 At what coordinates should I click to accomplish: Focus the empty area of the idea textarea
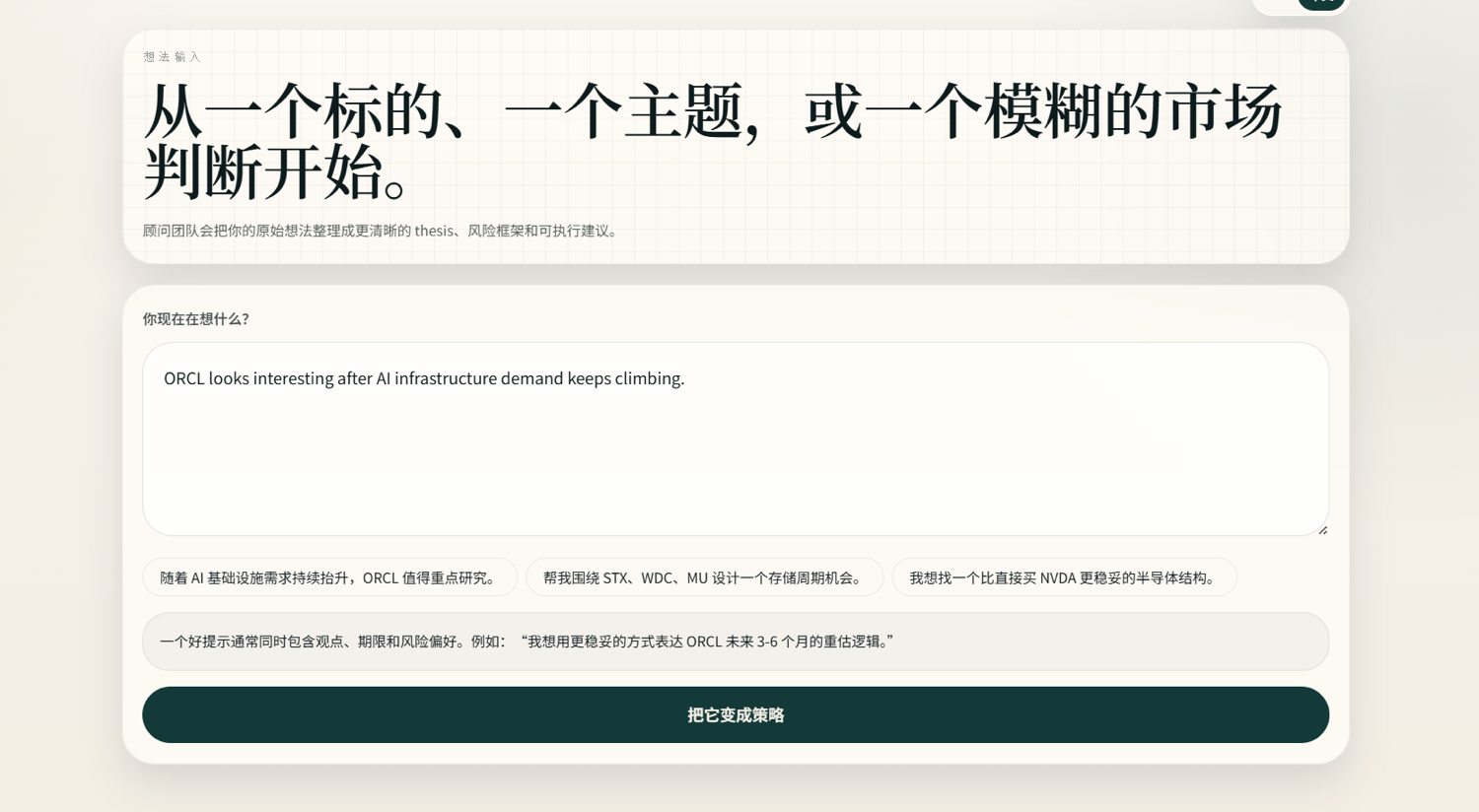pyautogui.click(x=735, y=463)
